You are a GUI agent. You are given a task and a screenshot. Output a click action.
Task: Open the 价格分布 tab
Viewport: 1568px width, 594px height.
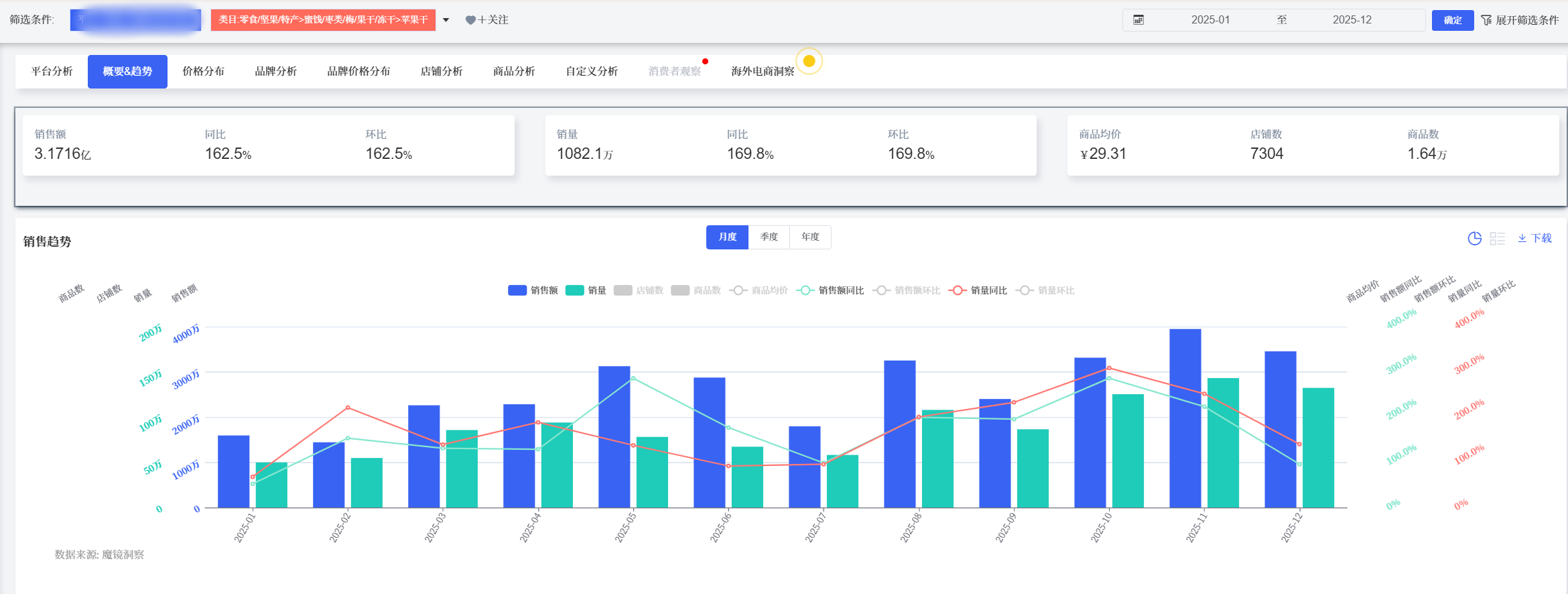pos(203,71)
